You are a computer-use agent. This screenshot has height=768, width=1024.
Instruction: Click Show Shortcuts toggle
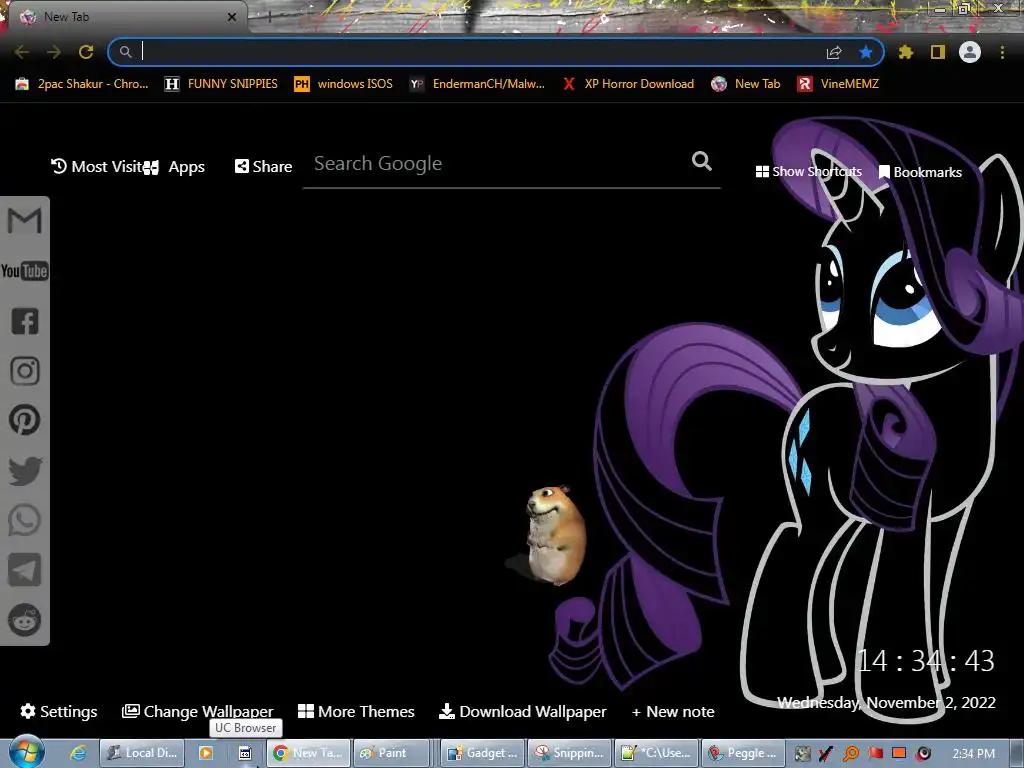808,172
